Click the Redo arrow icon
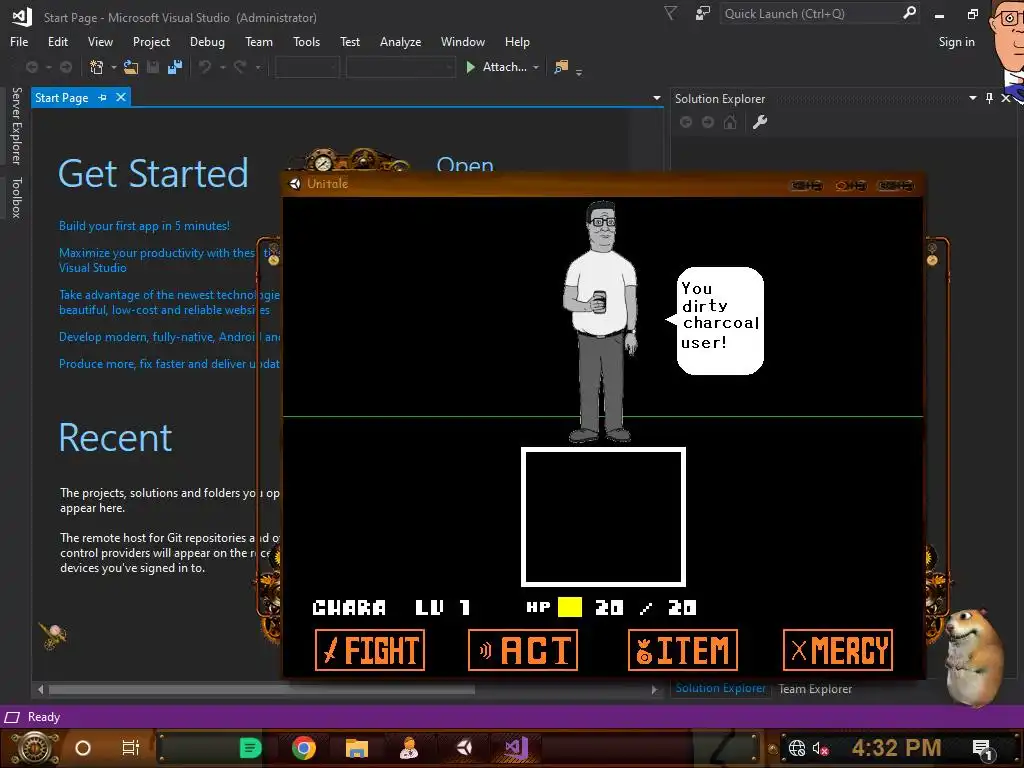Image resolution: width=1024 pixels, height=768 pixels. (240, 67)
